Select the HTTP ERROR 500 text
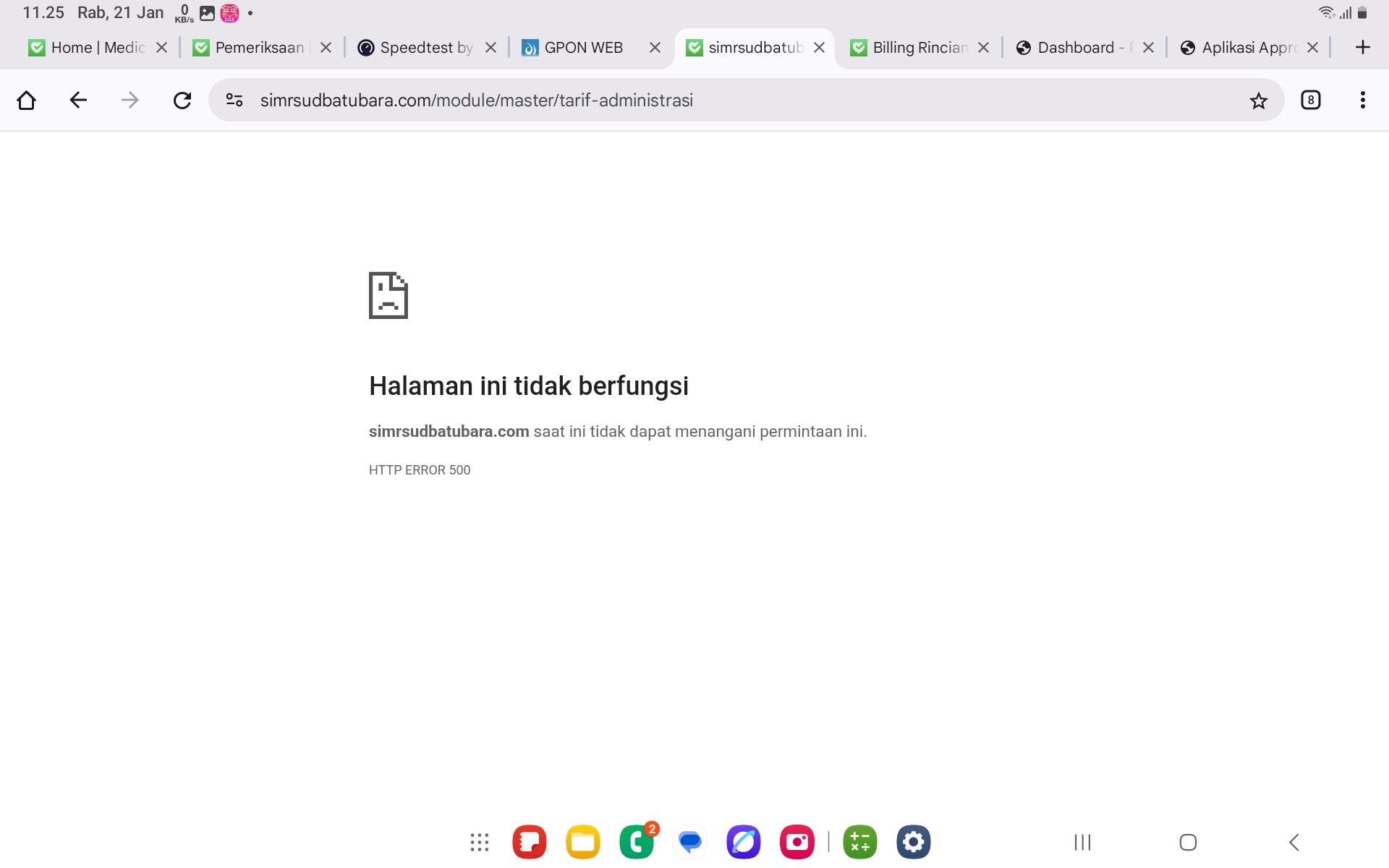The image size is (1389, 868). (x=420, y=470)
